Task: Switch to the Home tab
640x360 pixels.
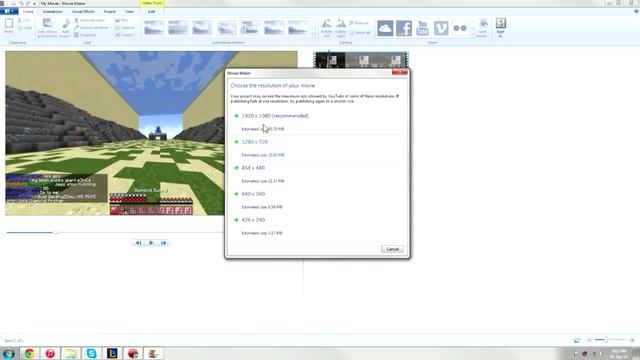Action: pyautogui.click(x=28, y=11)
